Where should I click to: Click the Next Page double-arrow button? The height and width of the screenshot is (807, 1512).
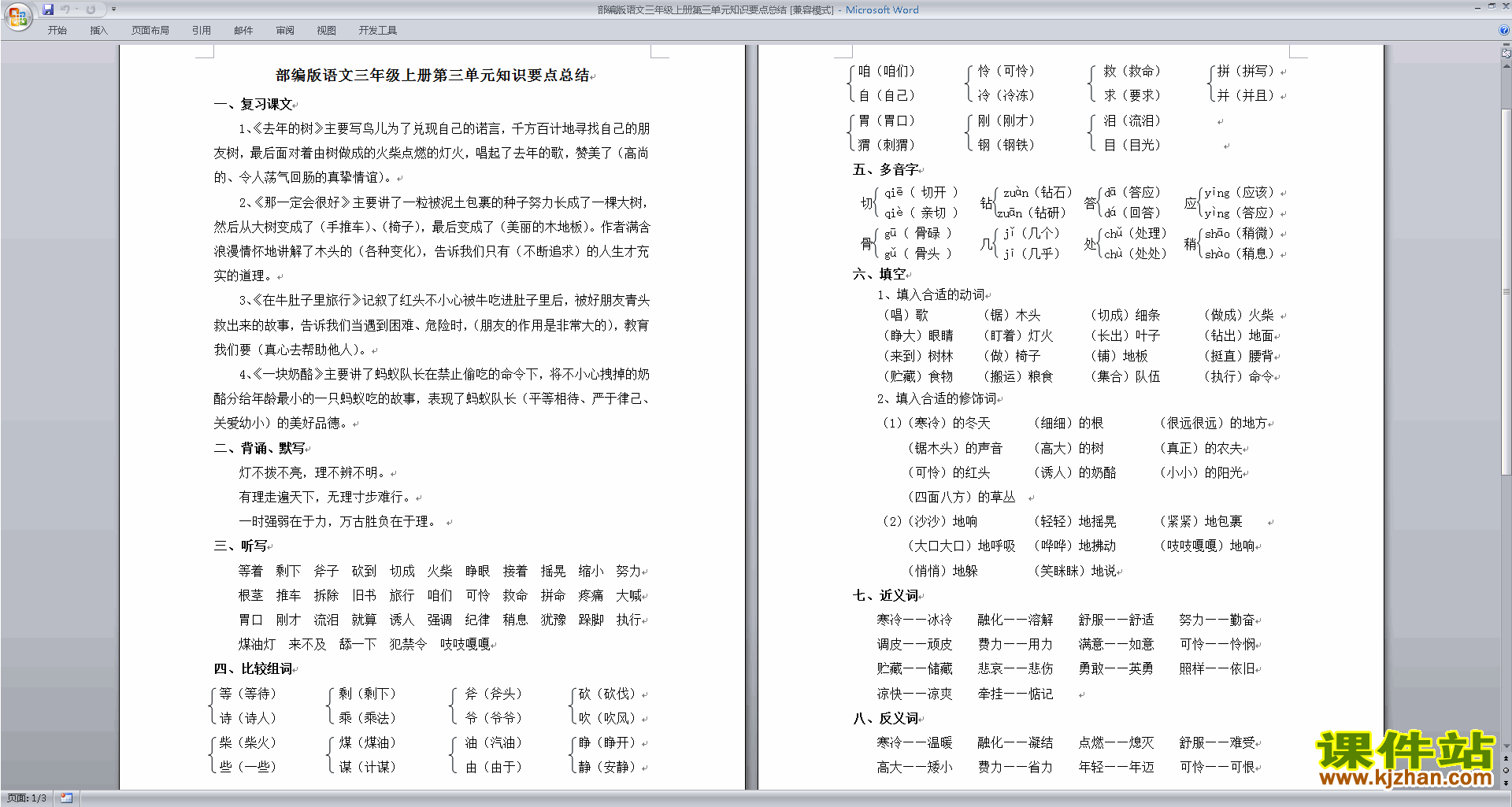pyautogui.click(x=1506, y=783)
